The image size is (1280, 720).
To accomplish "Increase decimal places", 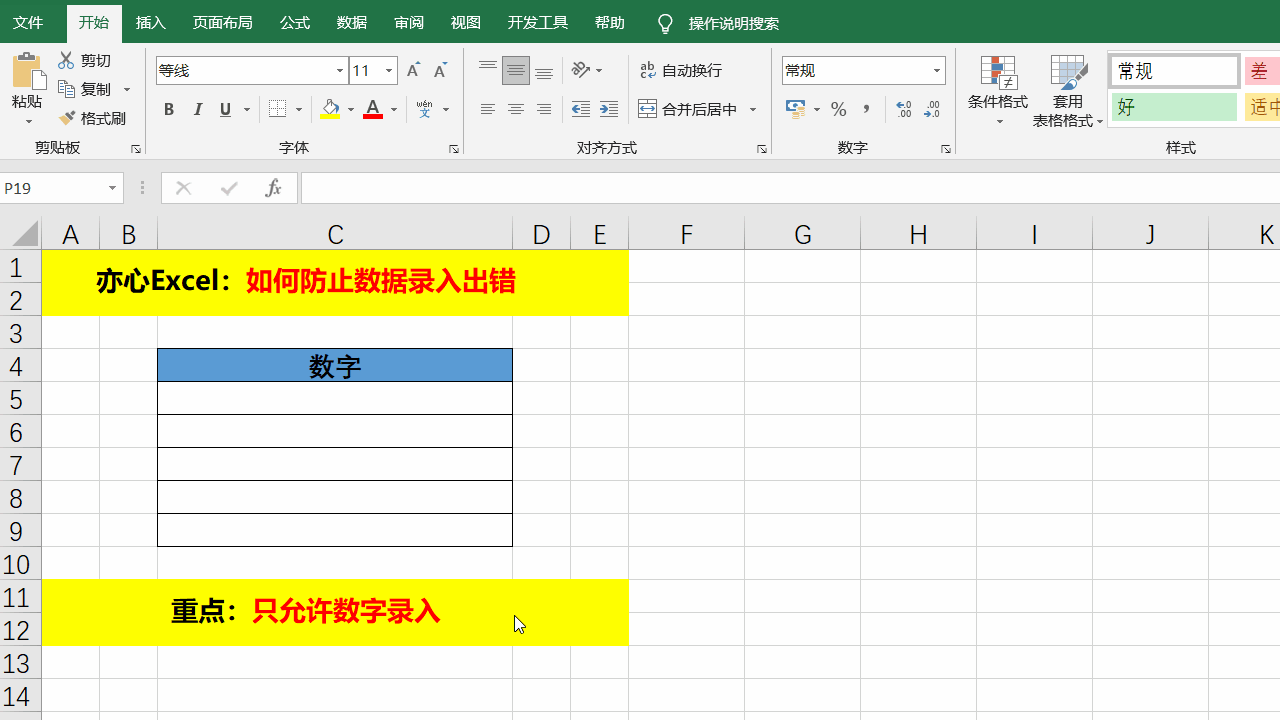I will pyautogui.click(x=905, y=109).
